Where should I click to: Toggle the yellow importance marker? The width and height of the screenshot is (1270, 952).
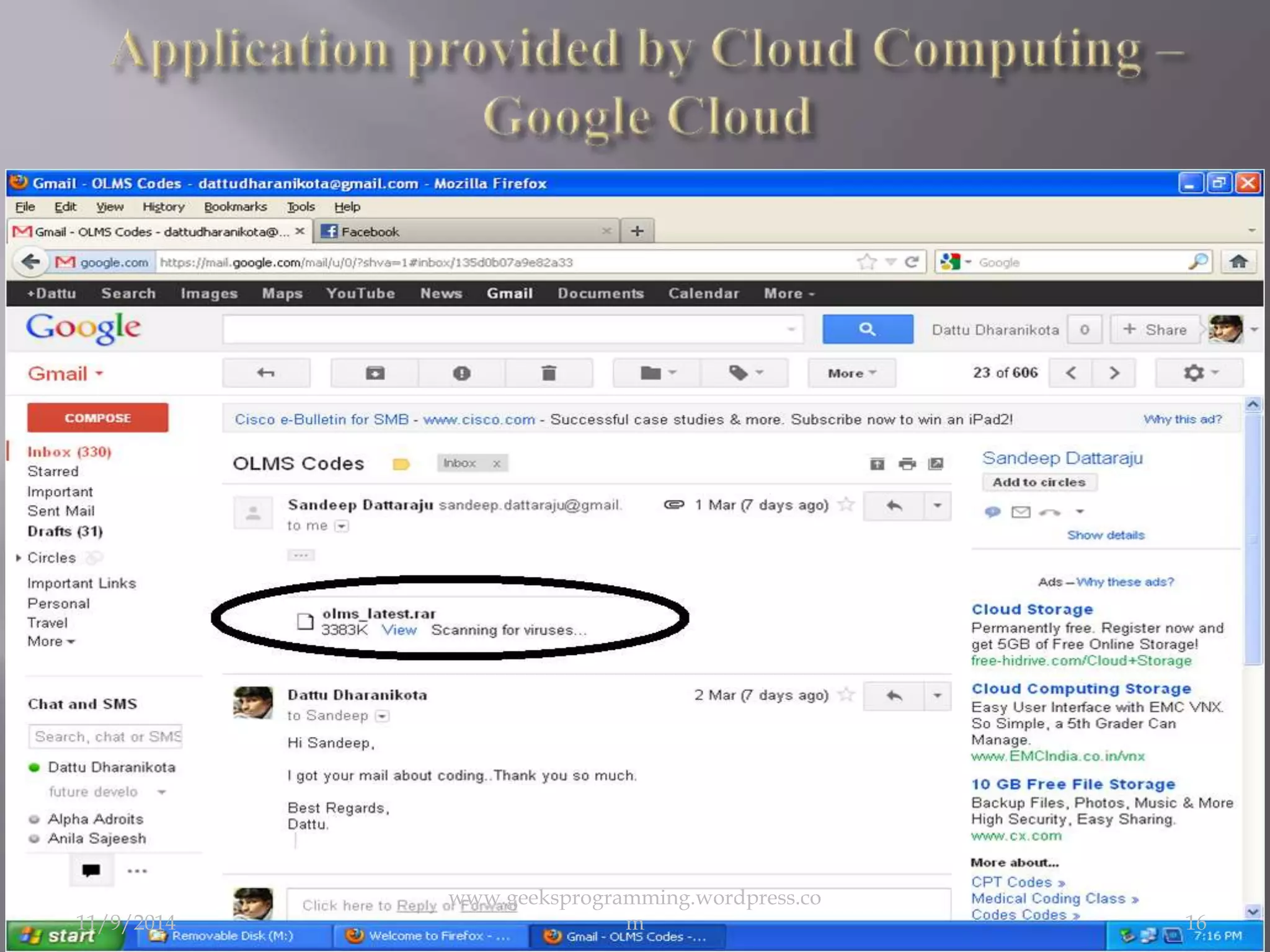coord(401,464)
